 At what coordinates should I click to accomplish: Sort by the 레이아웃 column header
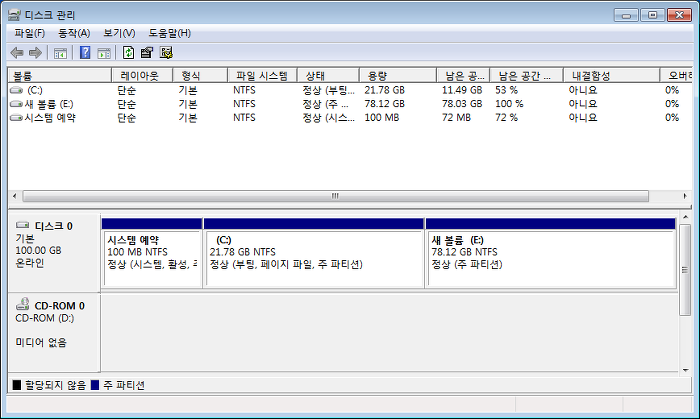pyautogui.click(x=142, y=75)
